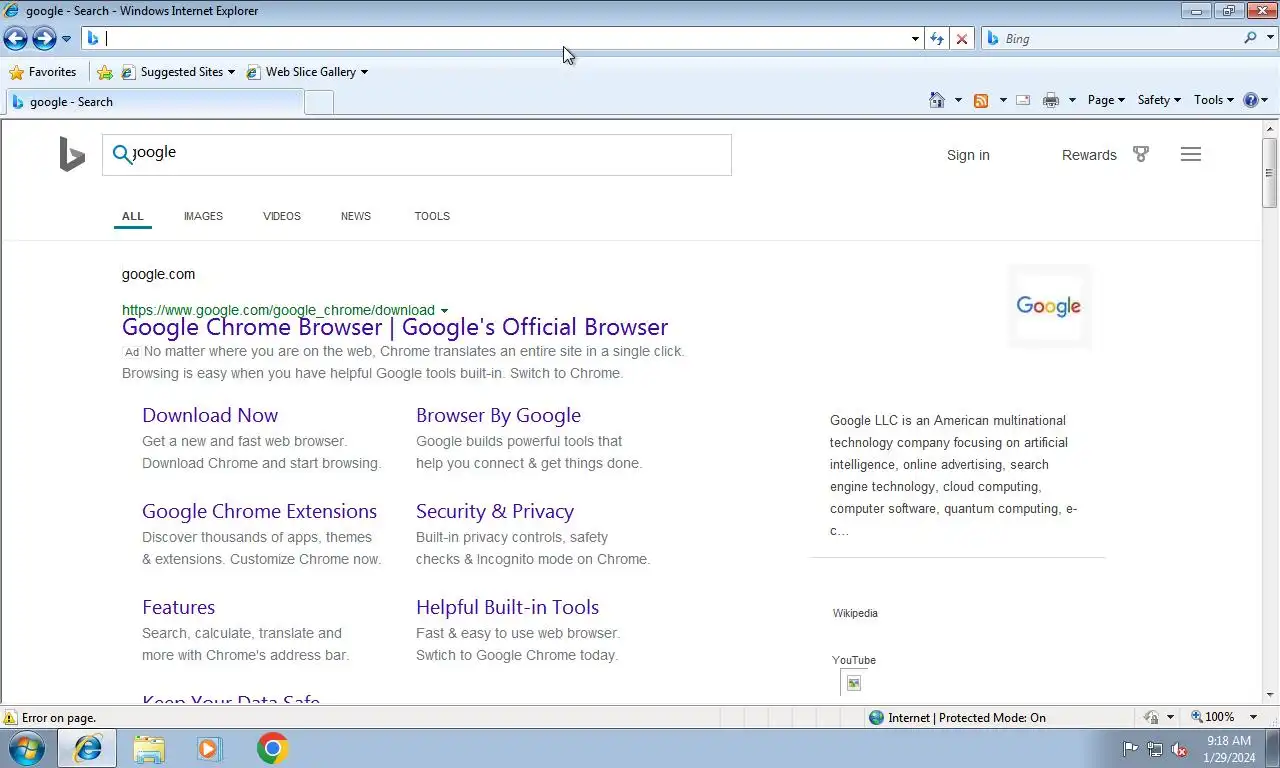Open the Google Chrome Extensions link

click(x=259, y=511)
